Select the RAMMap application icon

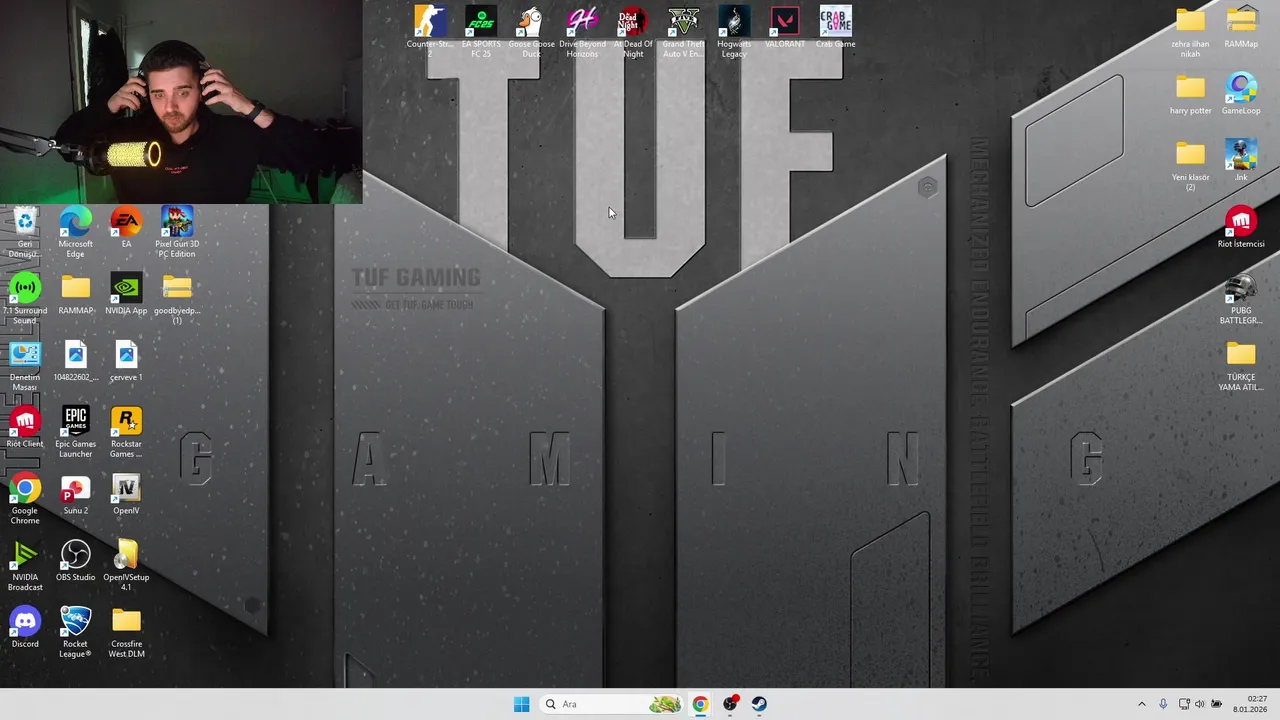pos(1241,21)
